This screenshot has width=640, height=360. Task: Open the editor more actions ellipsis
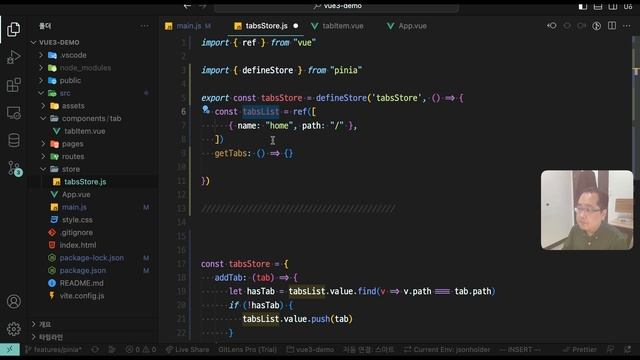point(627,26)
